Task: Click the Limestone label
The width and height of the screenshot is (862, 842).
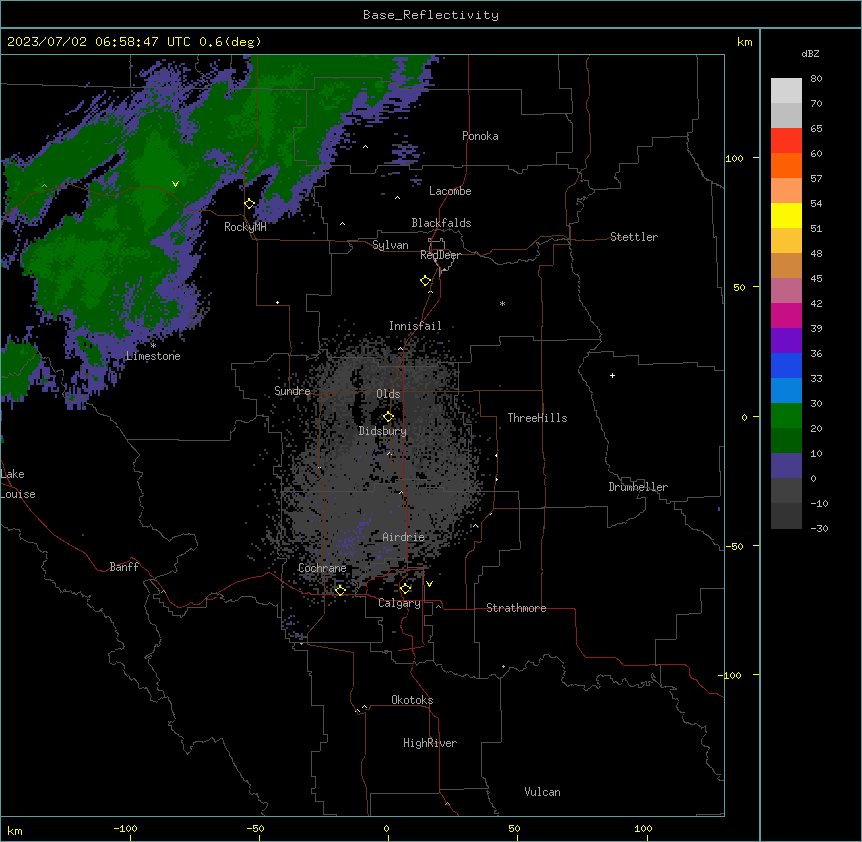Action: tap(153, 356)
